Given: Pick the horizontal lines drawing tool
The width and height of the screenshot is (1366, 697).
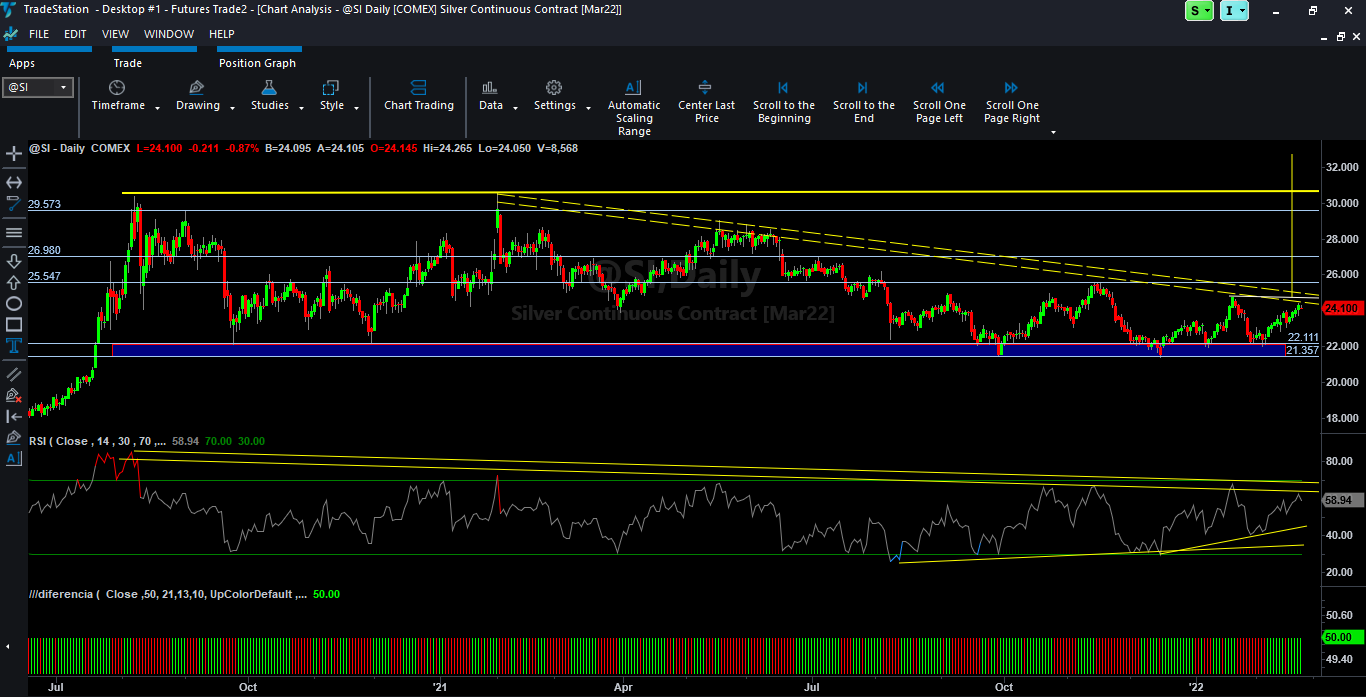Looking at the screenshot, I should tap(14, 233).
